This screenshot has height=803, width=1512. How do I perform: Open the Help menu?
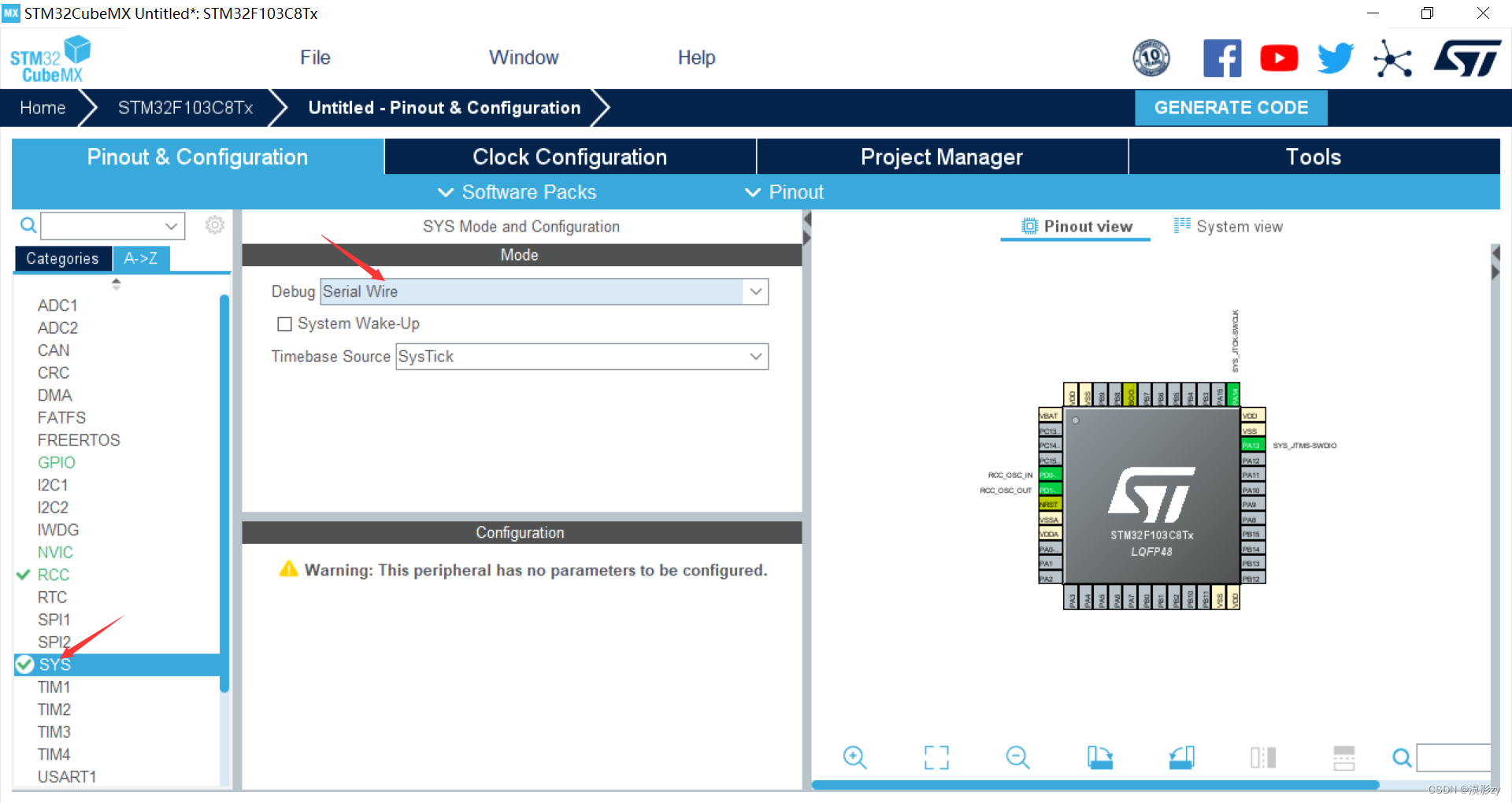click(697, 57)
